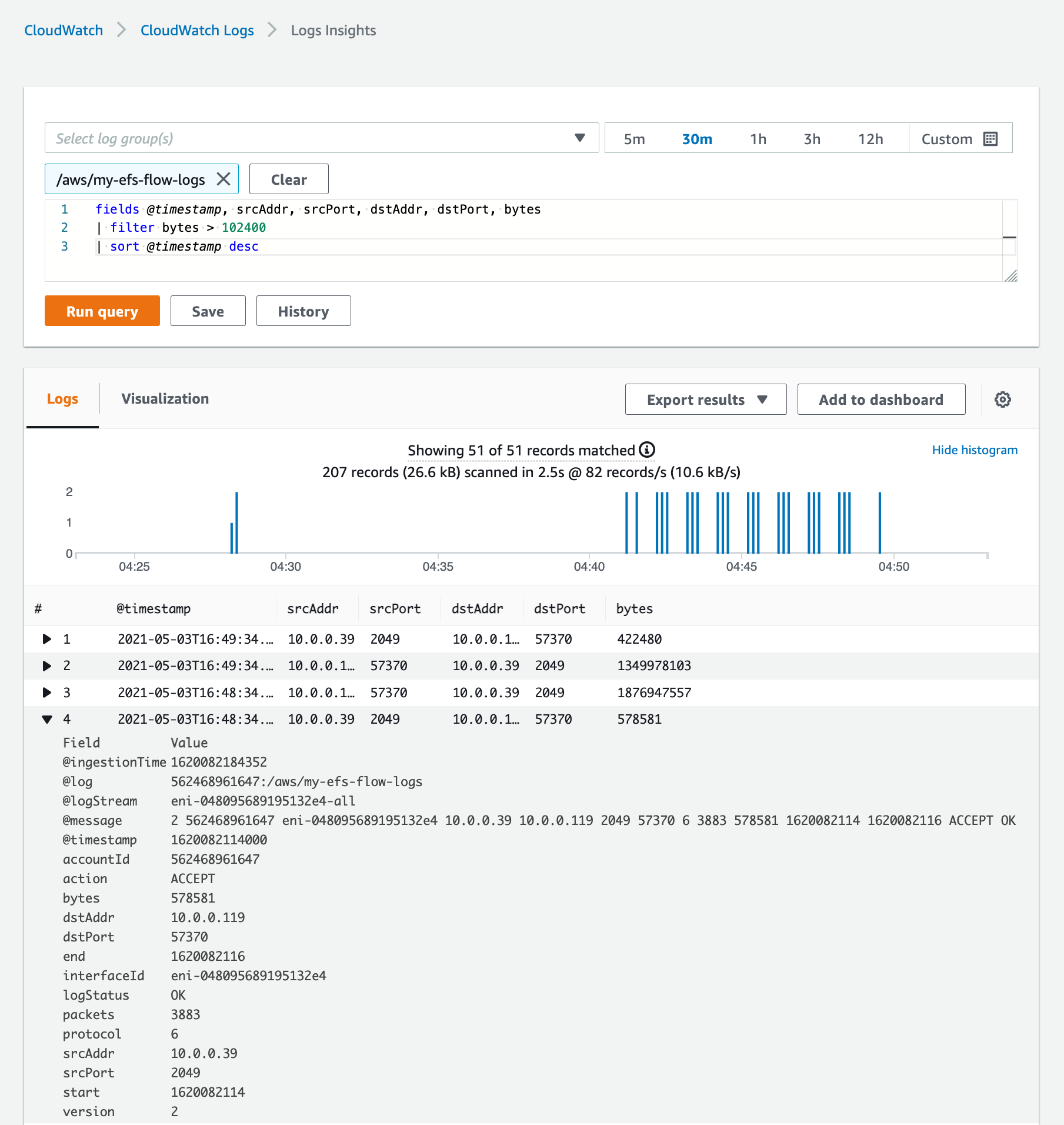Expand result row 1 details
Image resolution: width=1064 pixels, height=1125 pixels.
pos(47,639)
